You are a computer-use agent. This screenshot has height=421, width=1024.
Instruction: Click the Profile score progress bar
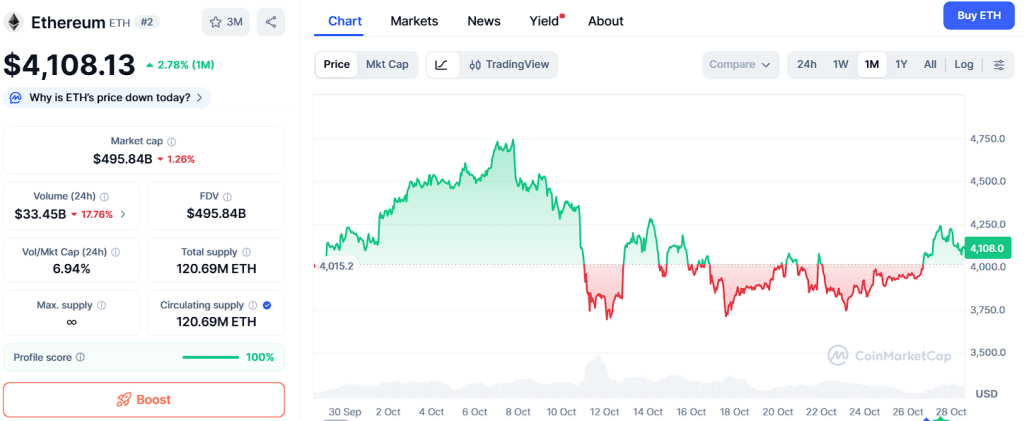210,357
